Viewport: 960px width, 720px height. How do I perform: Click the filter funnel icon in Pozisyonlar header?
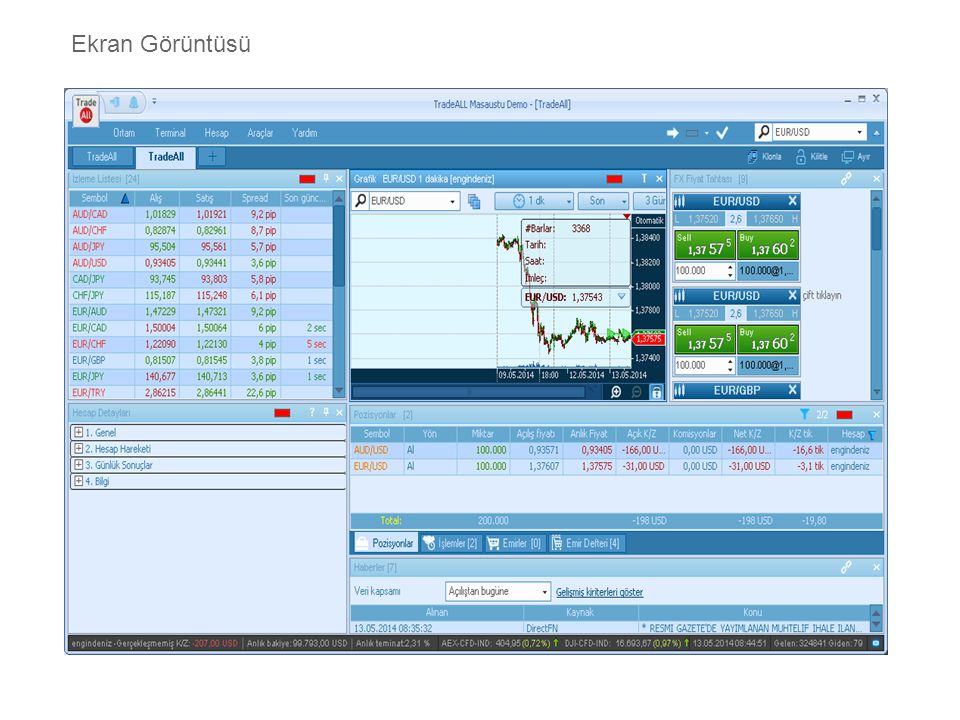804,414
